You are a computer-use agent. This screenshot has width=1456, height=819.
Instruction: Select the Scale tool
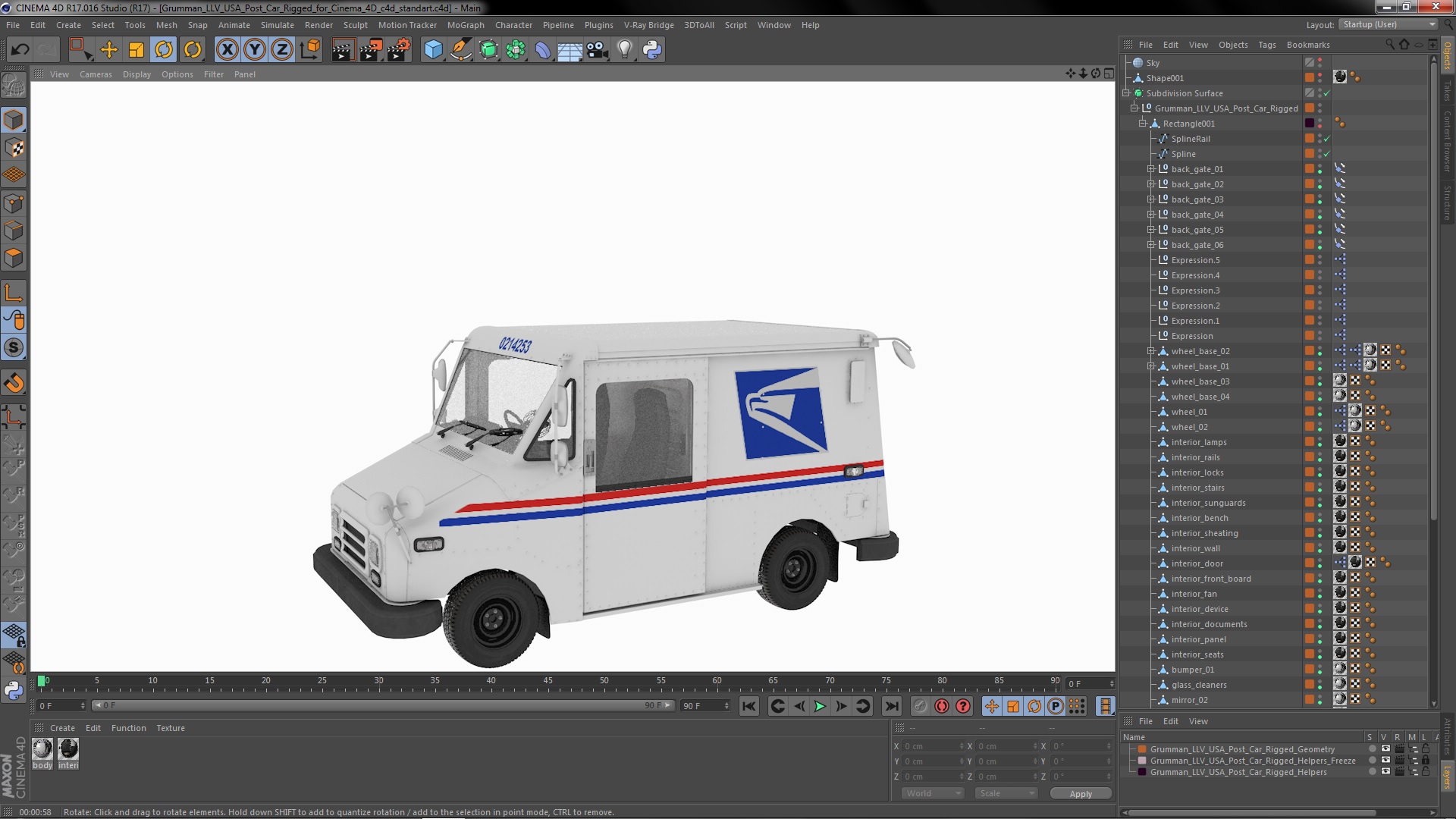(136, 50)
